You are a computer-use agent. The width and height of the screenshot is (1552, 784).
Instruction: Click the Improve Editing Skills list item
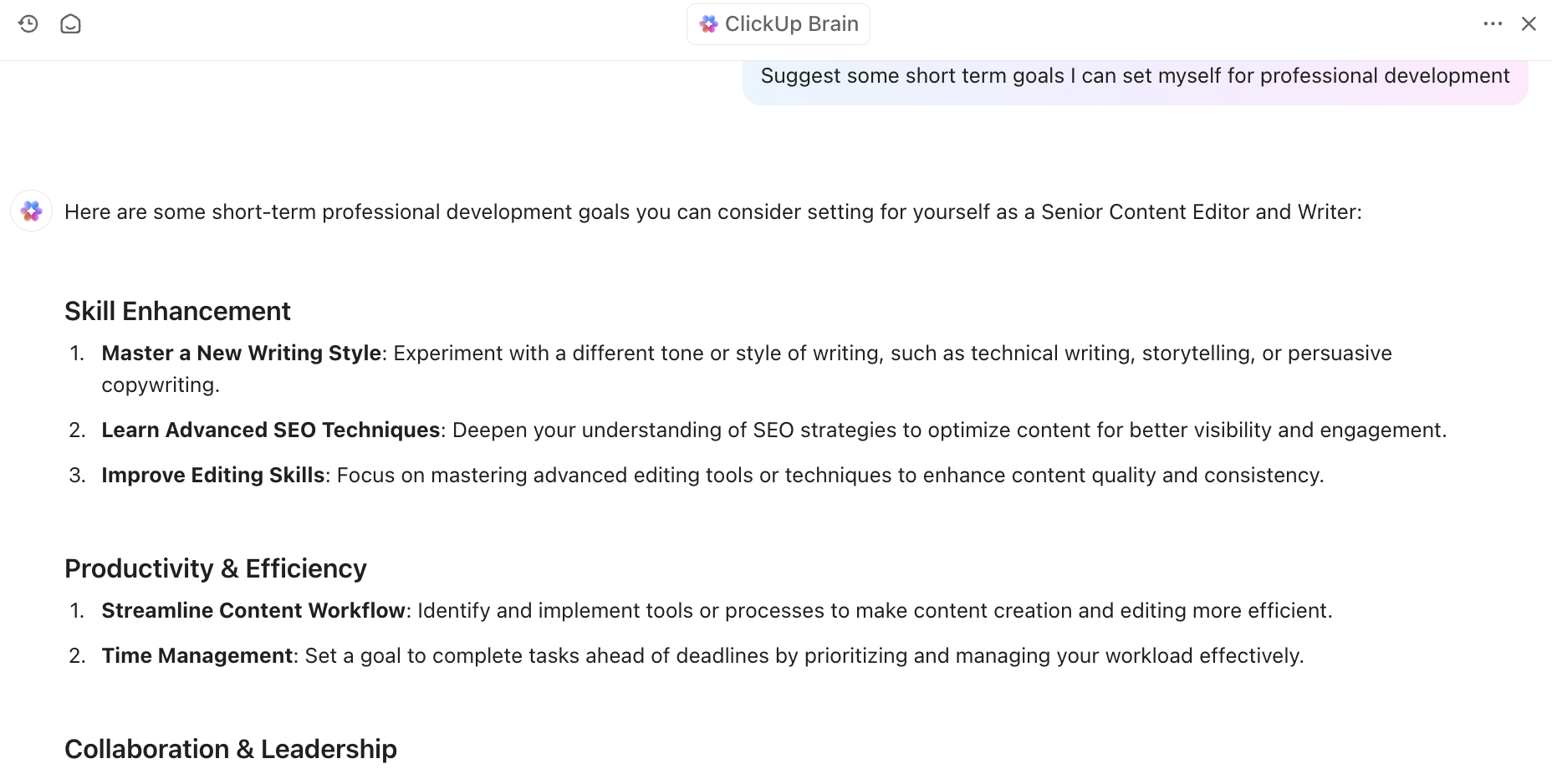pos(213,476)
